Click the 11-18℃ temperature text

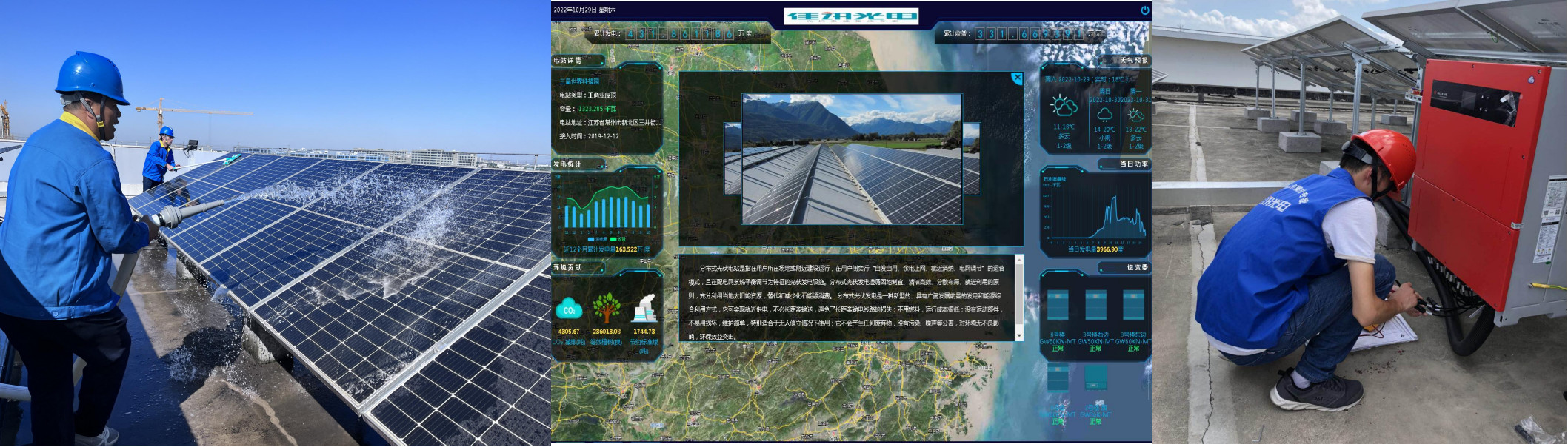[x=1064, y=127]
